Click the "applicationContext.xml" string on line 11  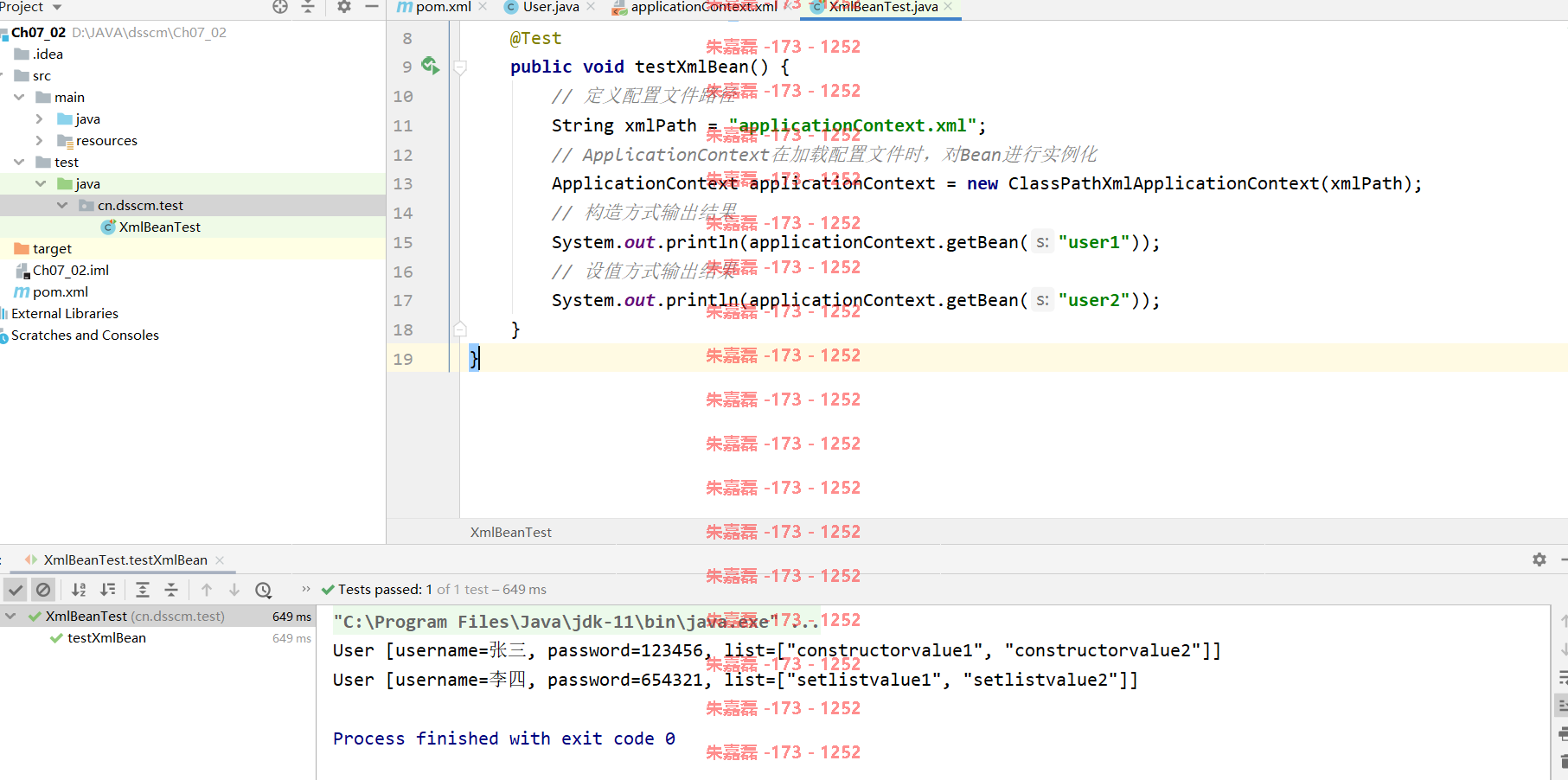852,125
